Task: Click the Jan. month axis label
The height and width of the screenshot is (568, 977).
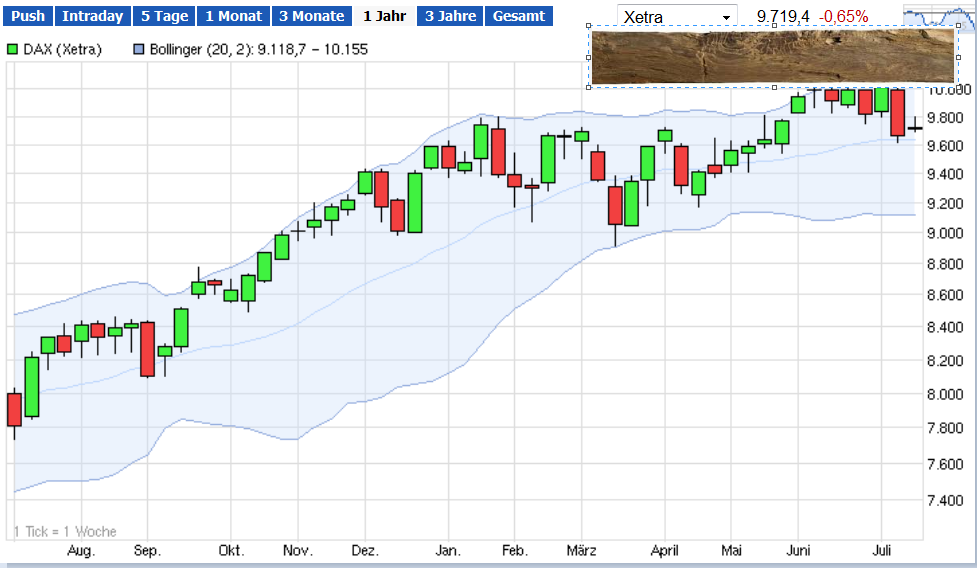Action: tap(448, 551)
